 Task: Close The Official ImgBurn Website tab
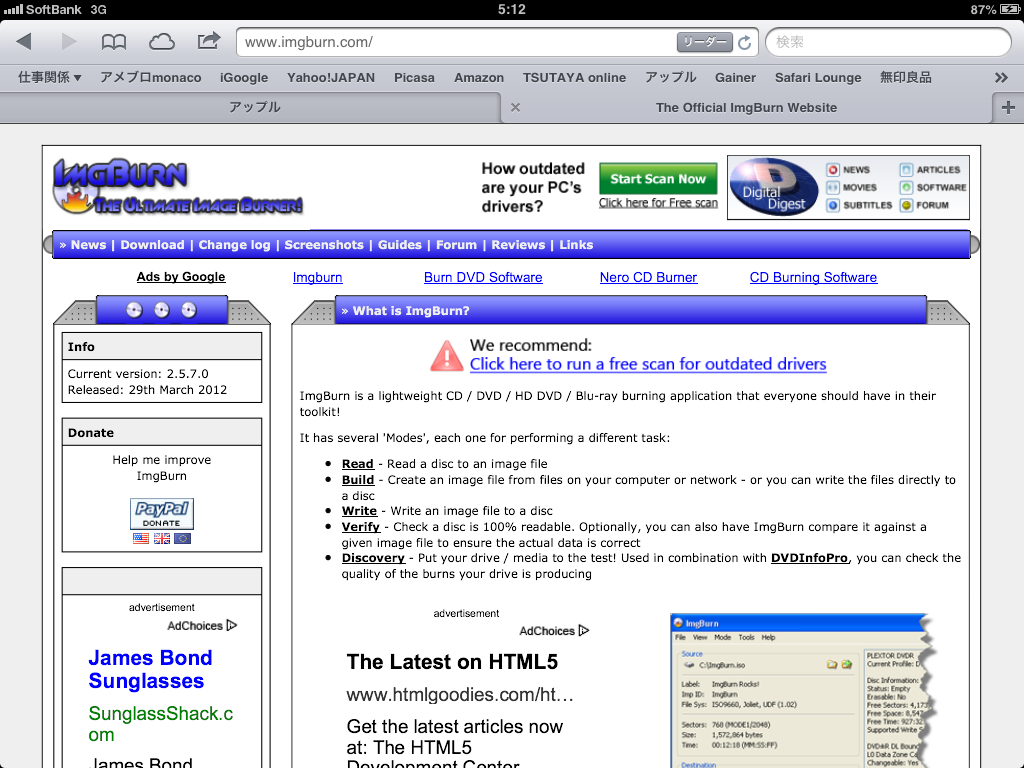coord(515,107)
